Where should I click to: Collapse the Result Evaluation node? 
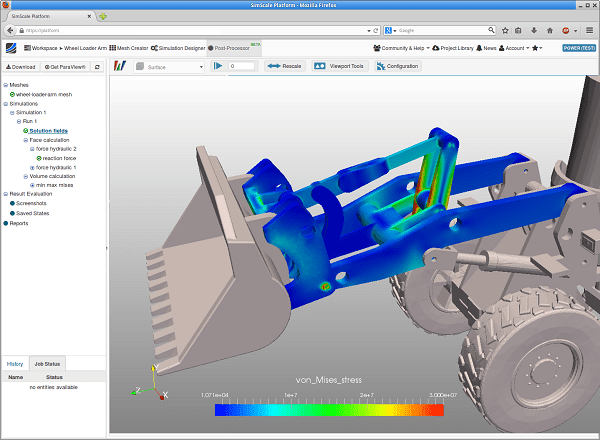[6, 194]
